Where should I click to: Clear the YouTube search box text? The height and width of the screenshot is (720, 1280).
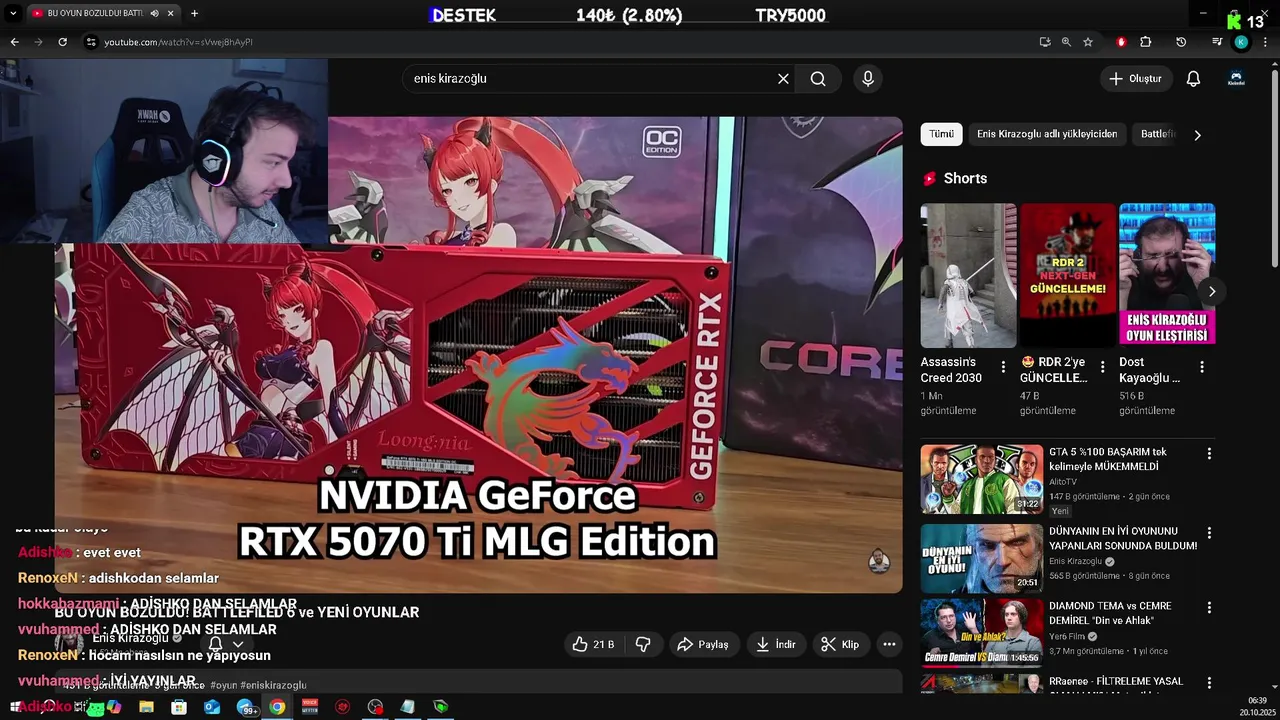(783, 79)
